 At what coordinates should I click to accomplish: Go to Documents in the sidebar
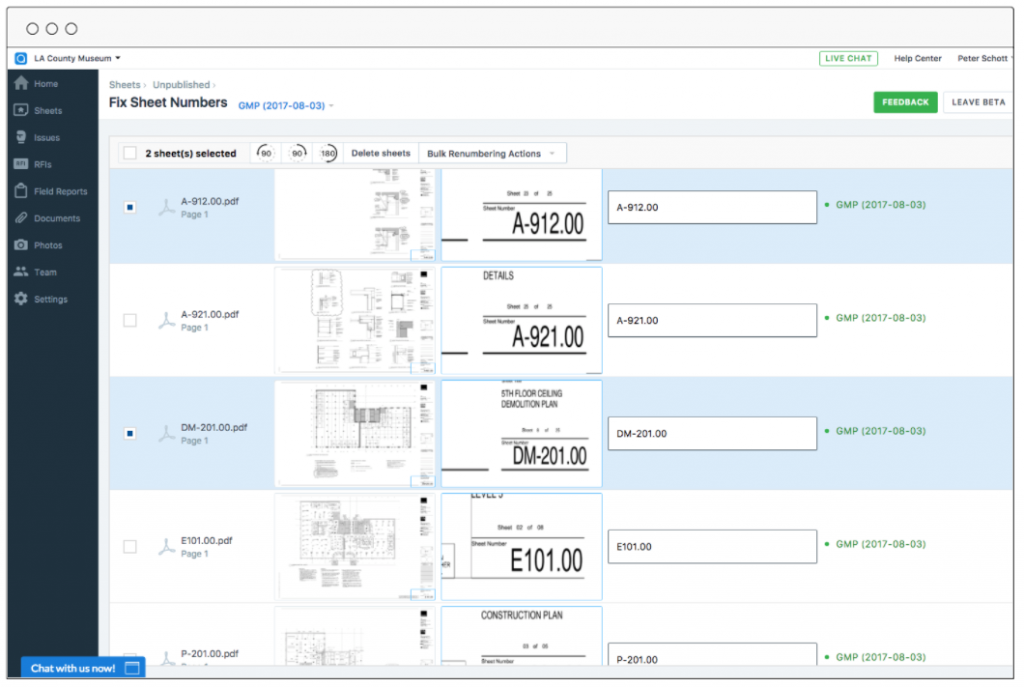tap(57, 218)
